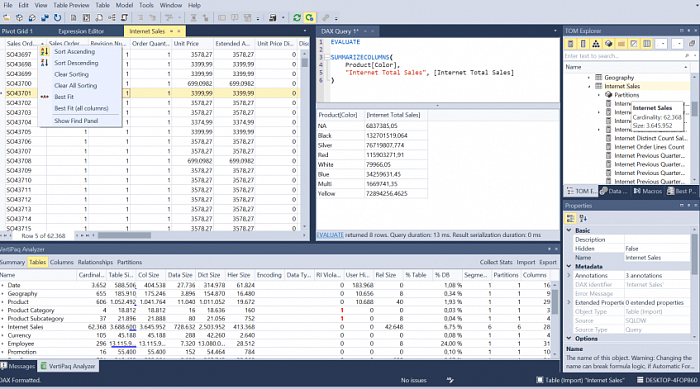Collapse the Metadata properties section

569,266
